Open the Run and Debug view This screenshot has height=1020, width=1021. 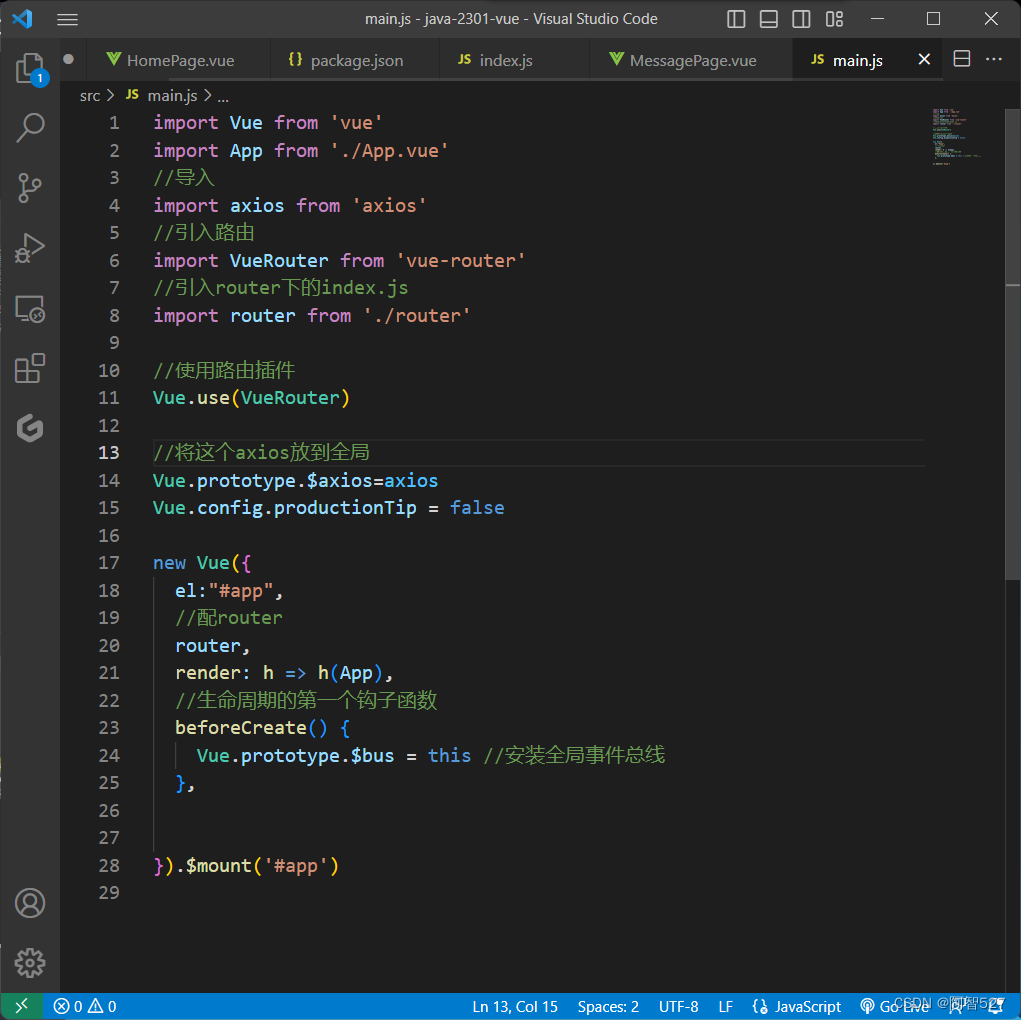point(30,248)
